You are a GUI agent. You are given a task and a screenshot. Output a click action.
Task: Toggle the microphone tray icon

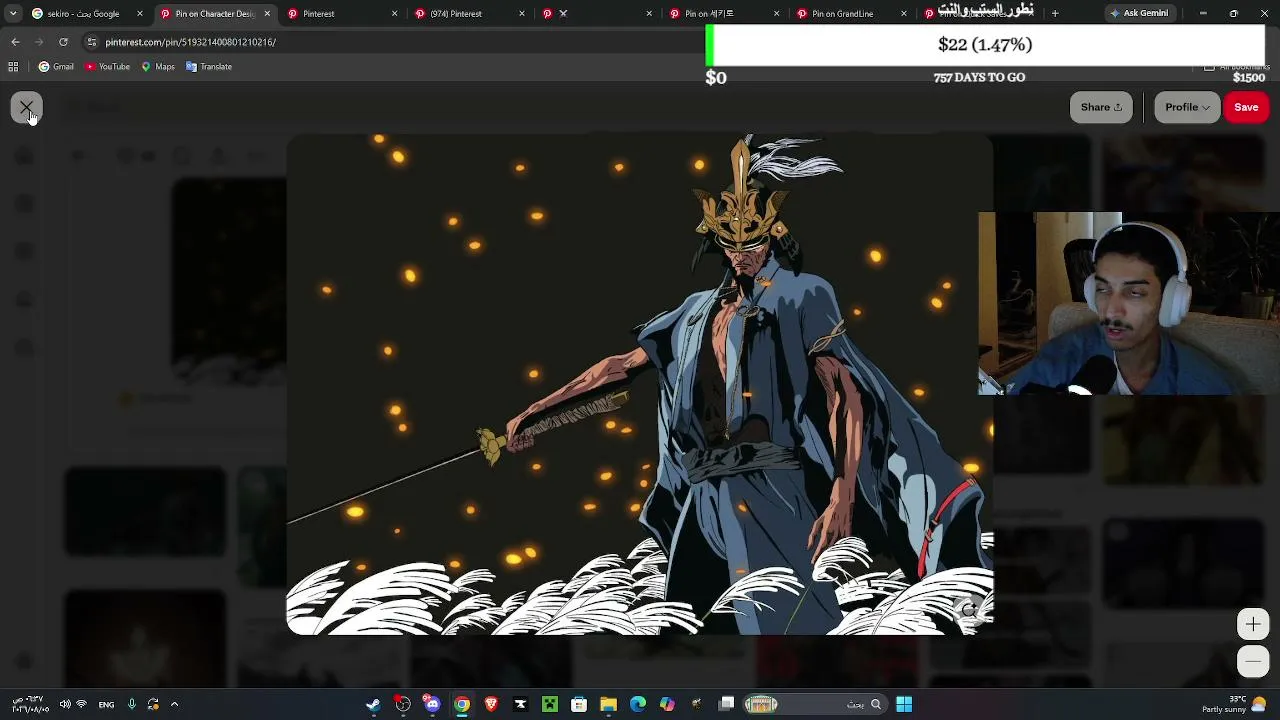tap(131, 704)
